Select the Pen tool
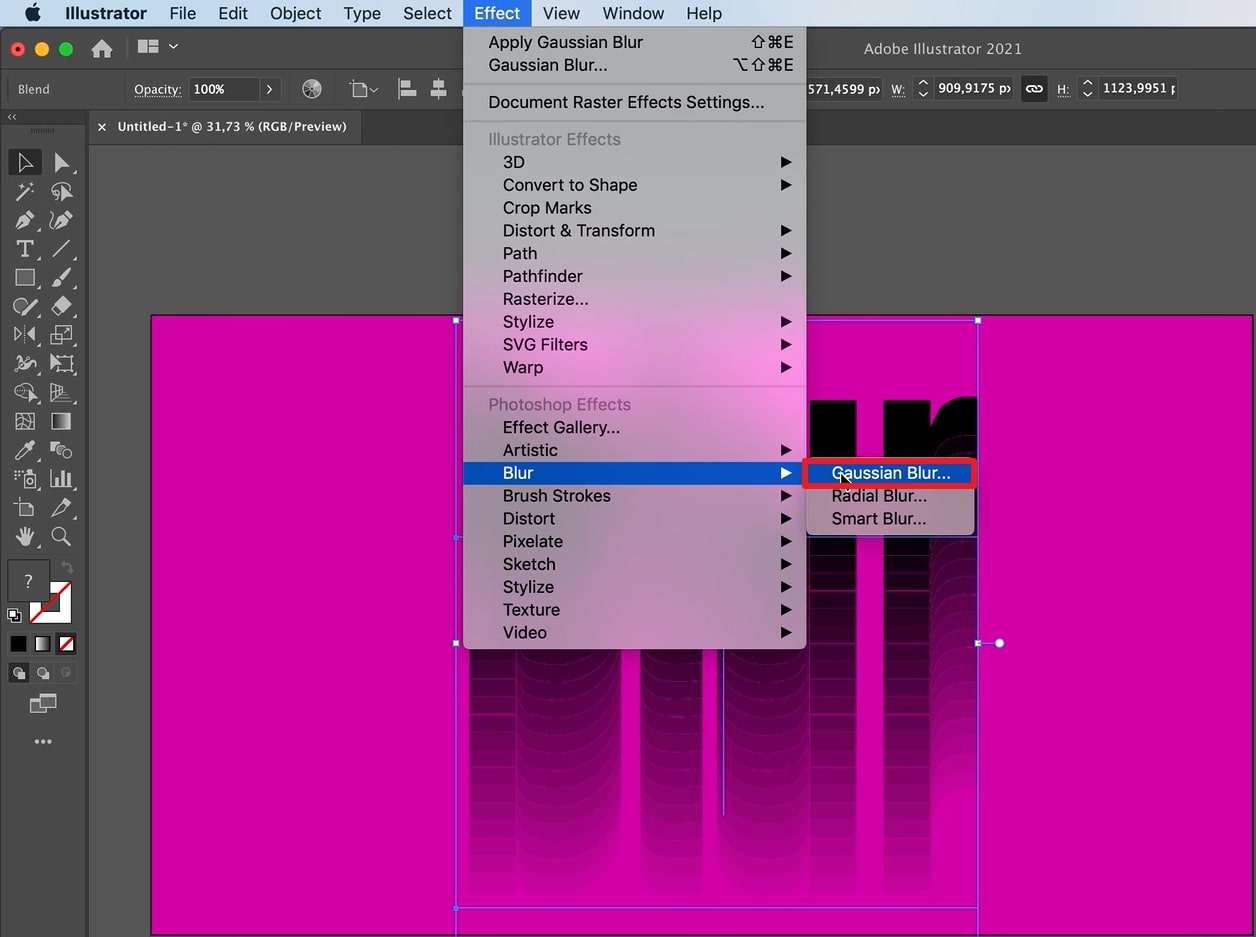Viewport: 1256px width, 937px height. 25,220
